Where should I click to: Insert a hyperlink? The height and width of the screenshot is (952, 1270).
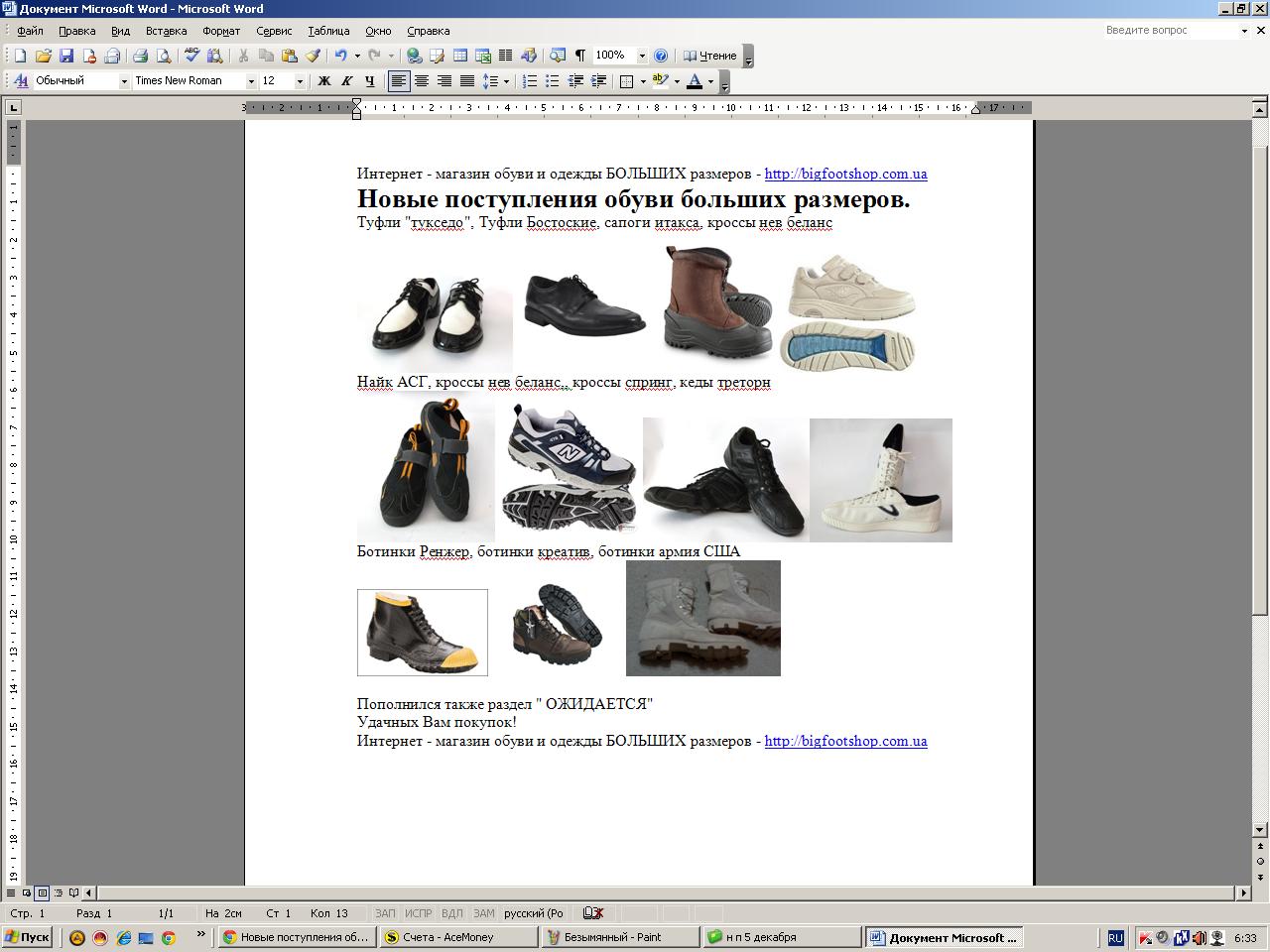414,57
